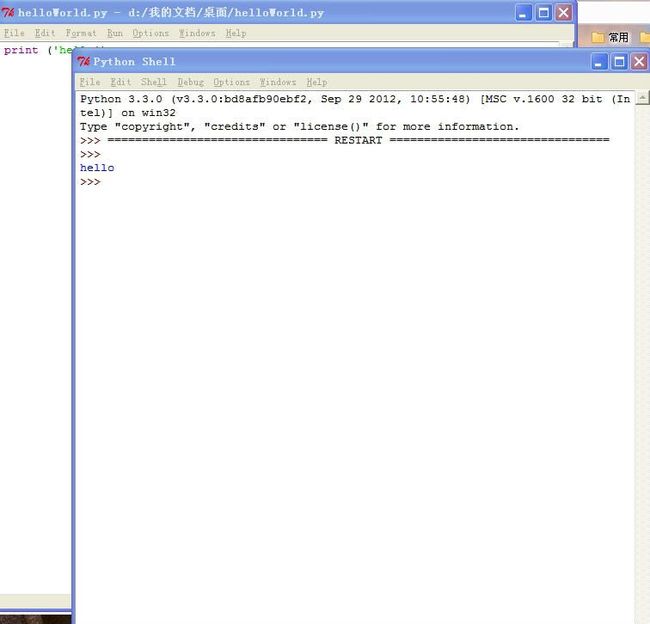Open Format menu in helloWorld.py editor
Viewport: 650px width, 624px height.
(x=81, y=33)
